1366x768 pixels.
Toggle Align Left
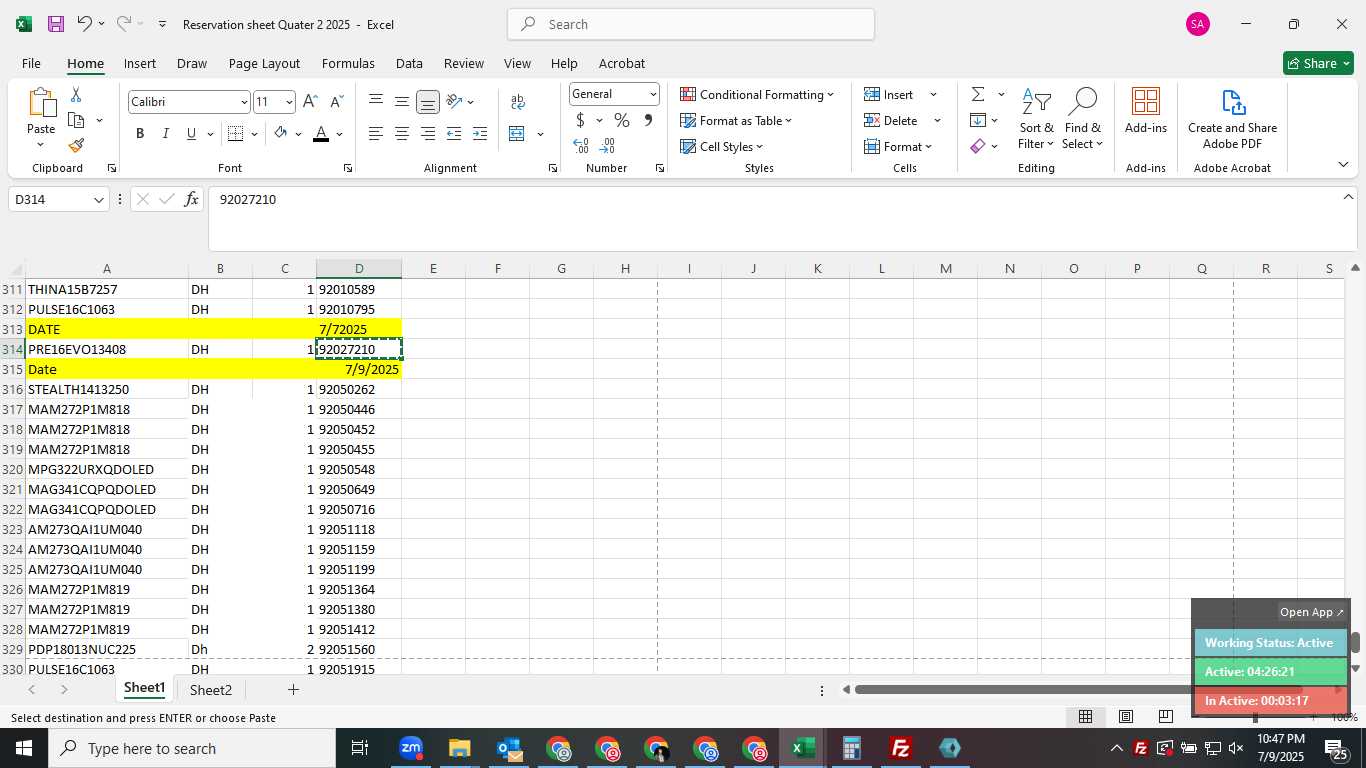tap(375, 133)
